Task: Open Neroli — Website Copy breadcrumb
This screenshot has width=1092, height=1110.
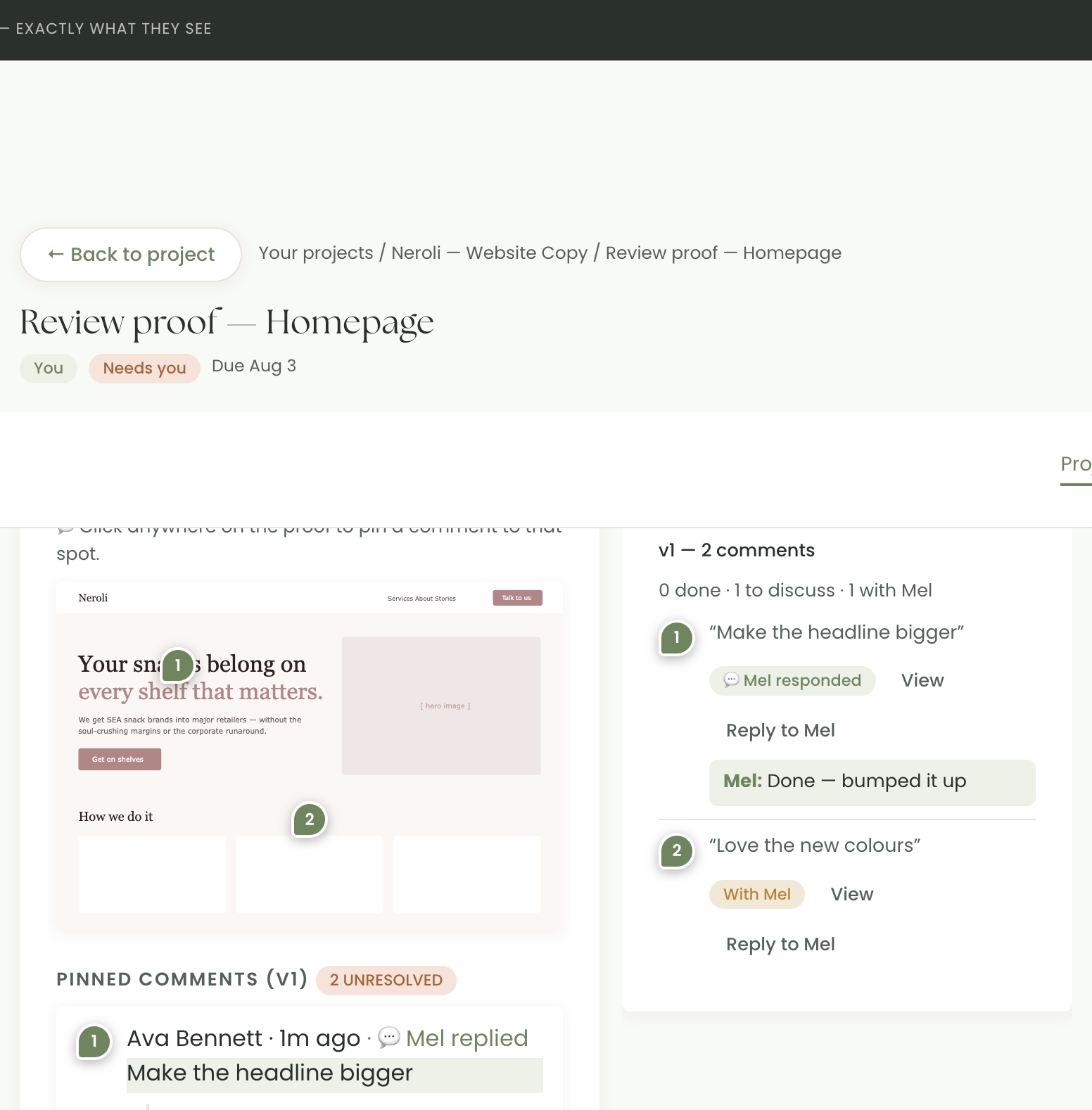Action: tap(489, 253)
